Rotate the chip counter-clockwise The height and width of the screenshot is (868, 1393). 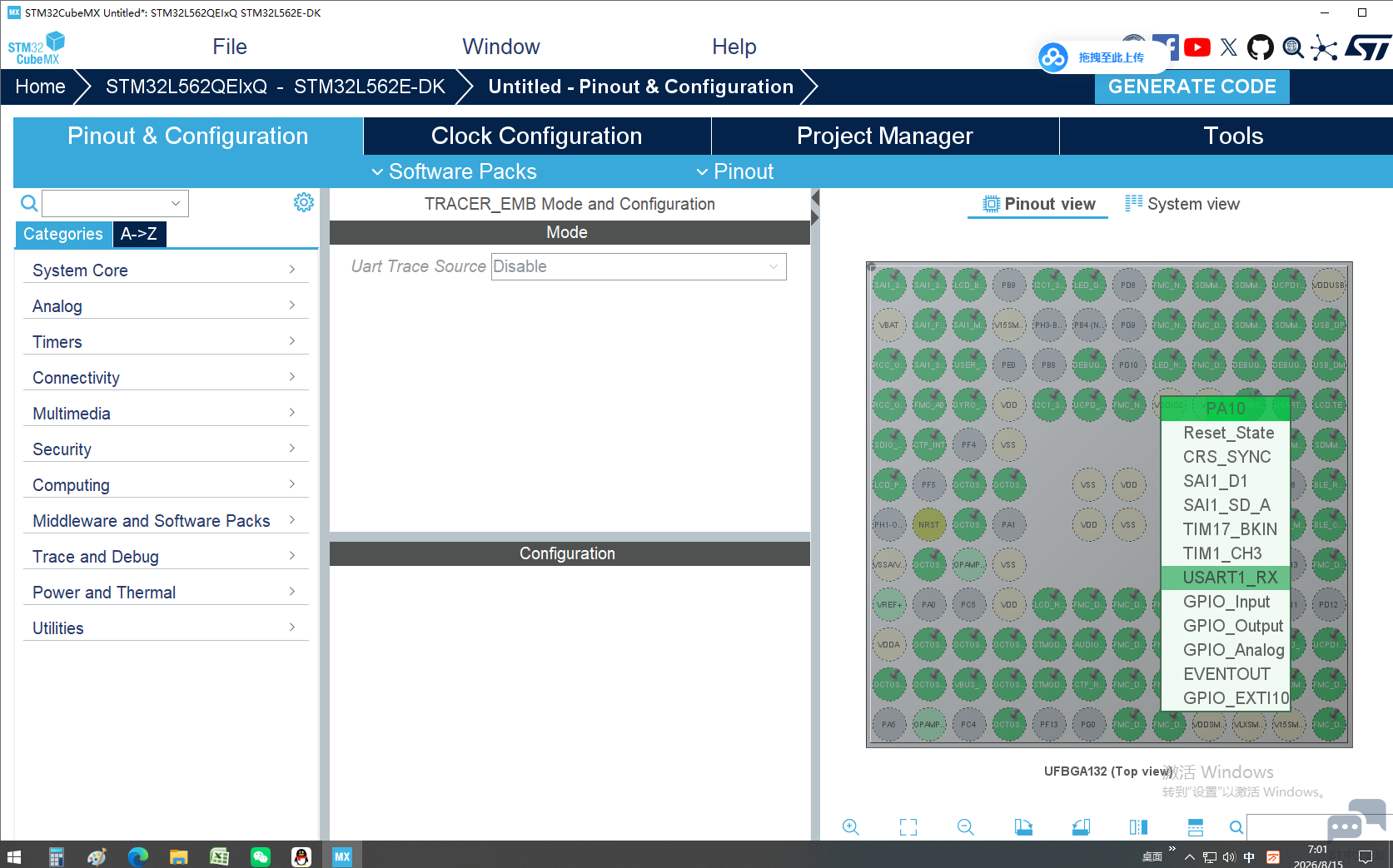[x=1081, y=826]
